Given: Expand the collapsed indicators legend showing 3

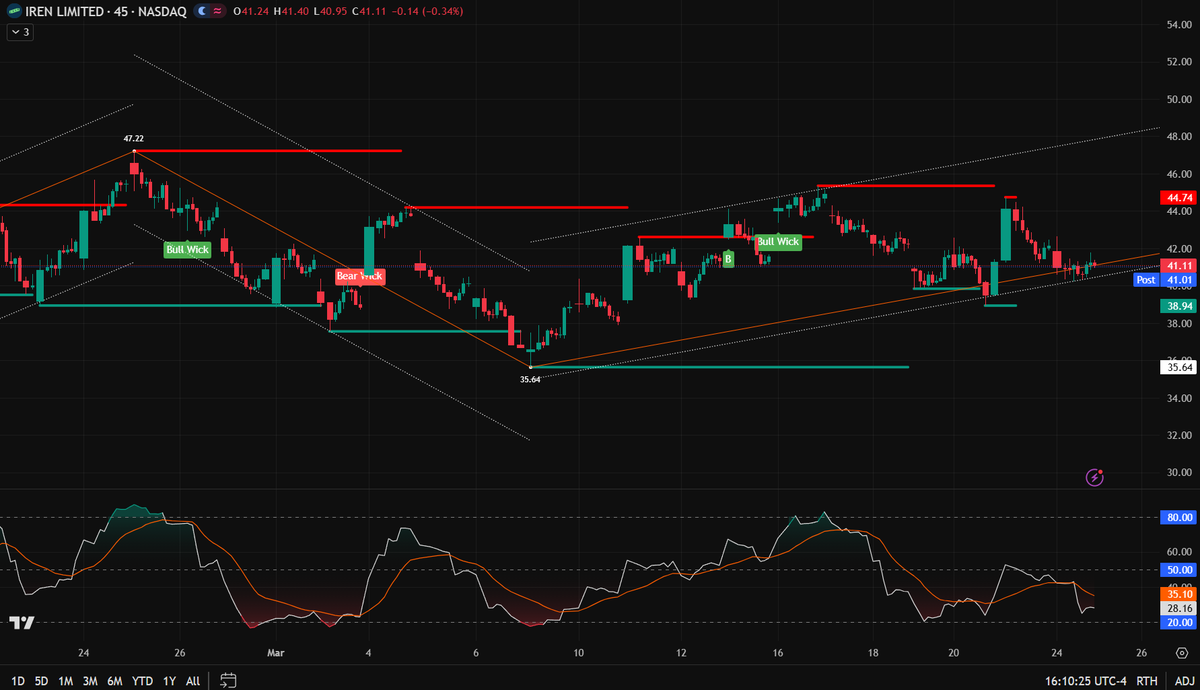Looking at the screenshot, I should point(20,32).
